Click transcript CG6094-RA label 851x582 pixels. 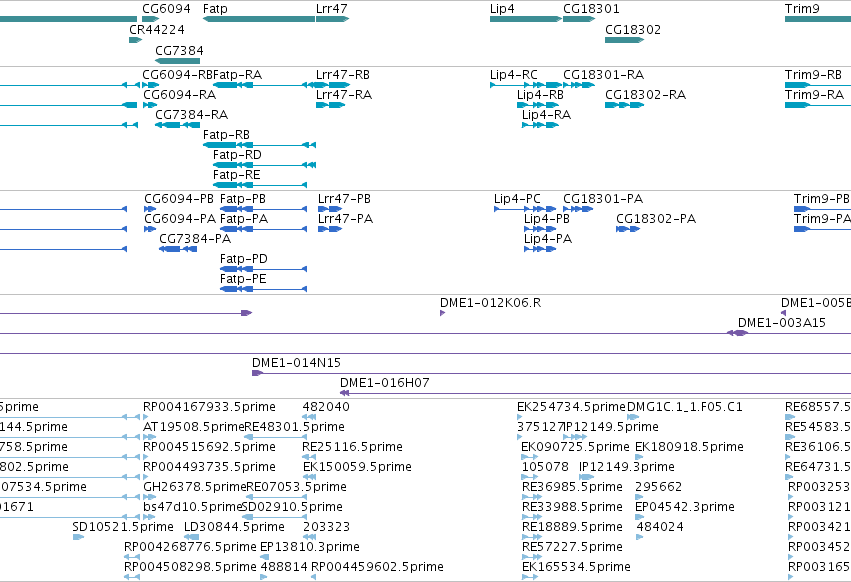click(x=180, y=94)
